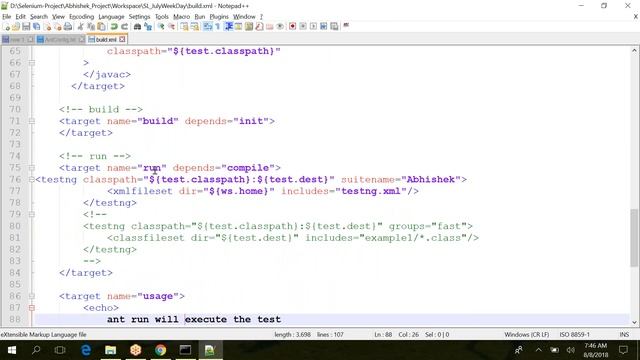Image resolution: width=640 pixels, height=360 pixels.
Task: Undo last edit with green arrow icon
Action: (x=114, y=26)
